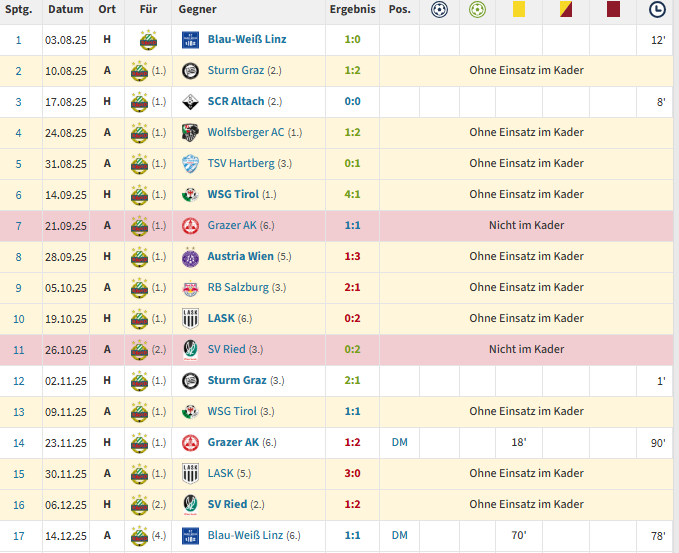Viewport: 679px width, 553px height.
Task: Click the goals soccer ball header icon
Action: coord(439,10)
